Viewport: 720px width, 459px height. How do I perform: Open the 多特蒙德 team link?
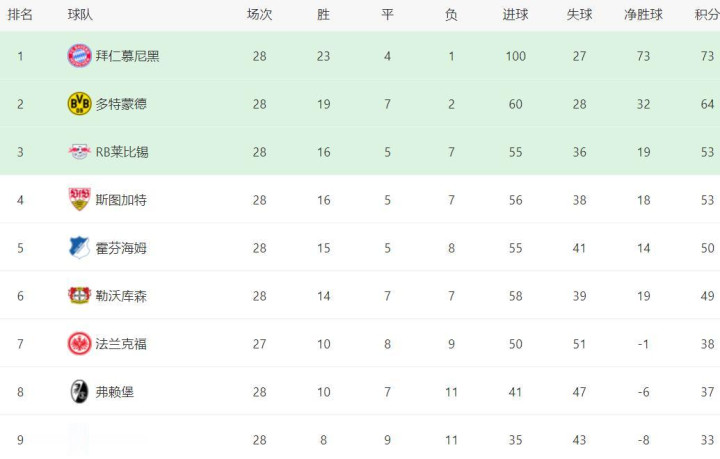[121, 104]
